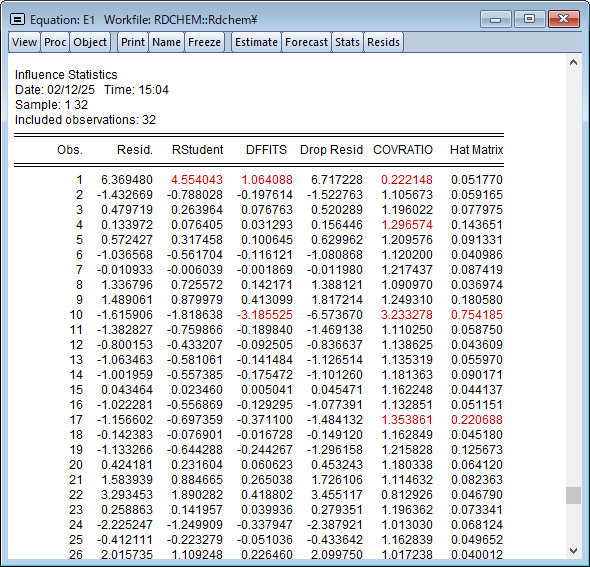Open the Object menu
This screenshot has width=590, height=567.
[90, 42]
